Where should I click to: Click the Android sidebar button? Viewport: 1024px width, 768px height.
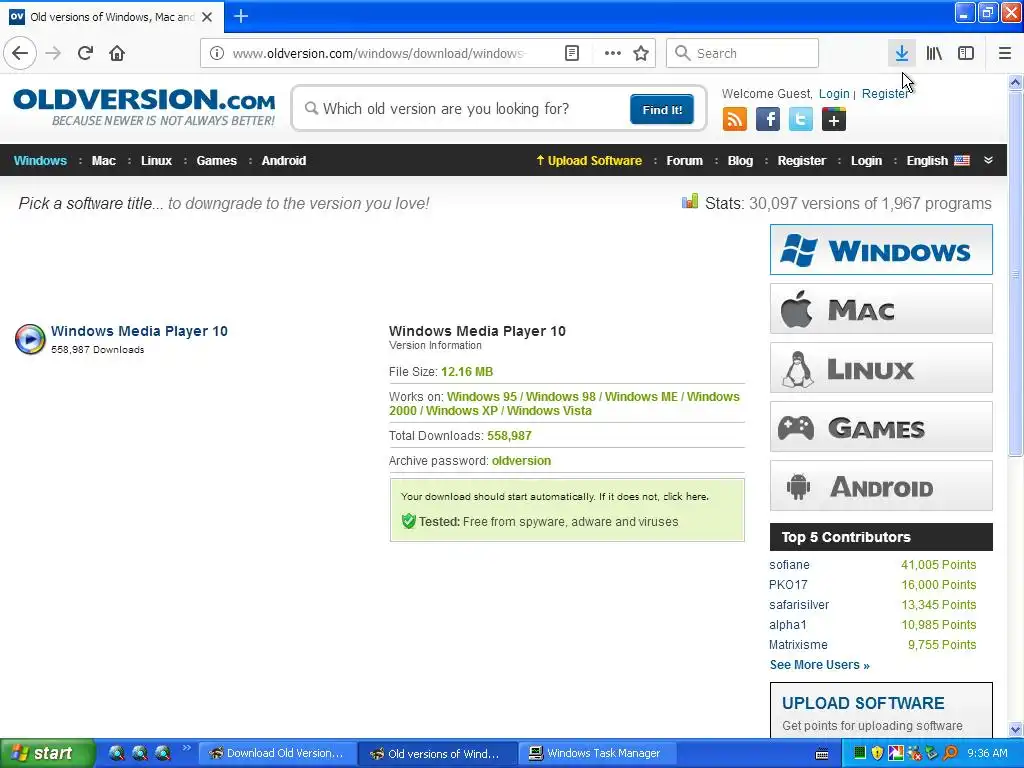(881, 486)
